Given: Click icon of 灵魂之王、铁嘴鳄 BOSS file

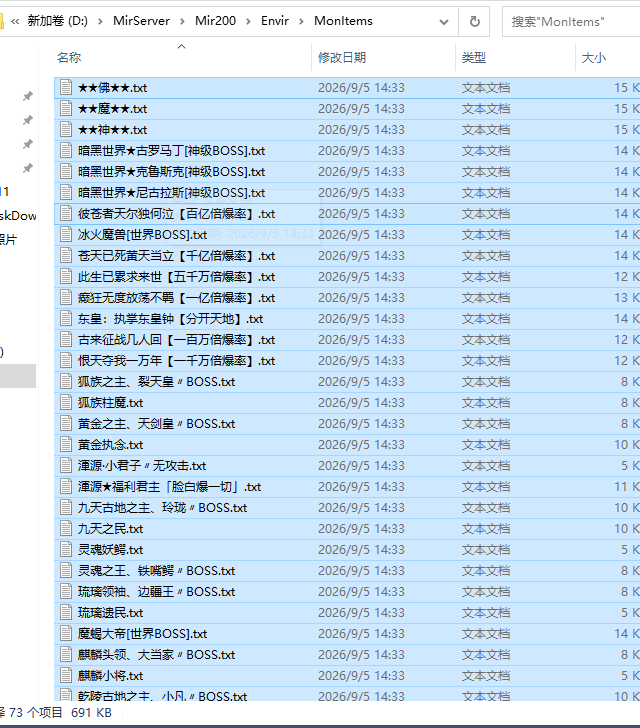Looking at the screenshot, I should [x=66, y=570].
